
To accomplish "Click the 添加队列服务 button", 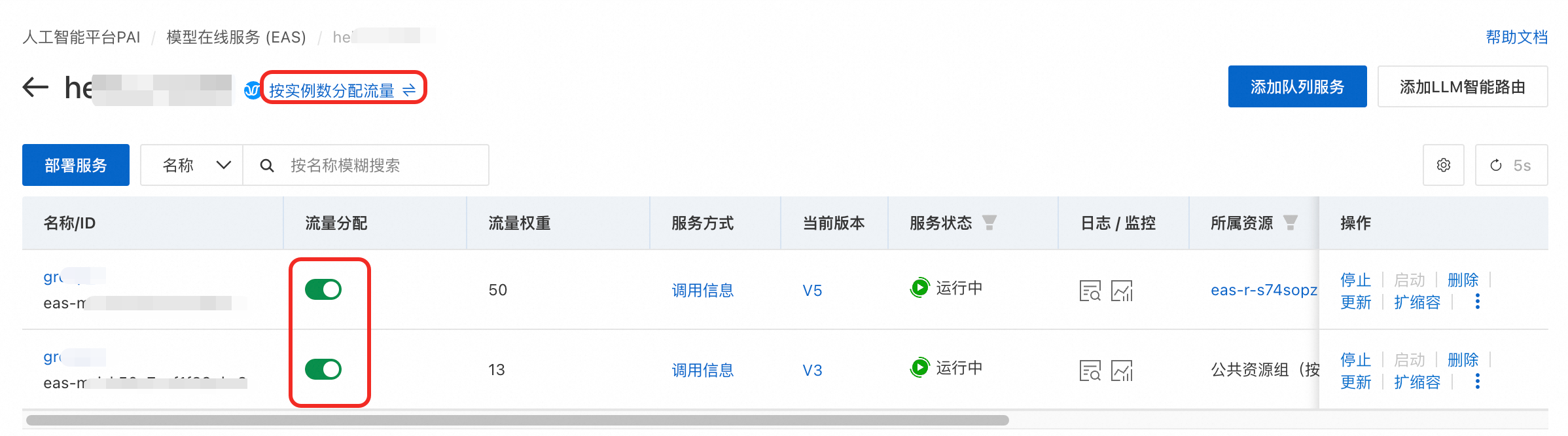I will (x=1296, y=87).
